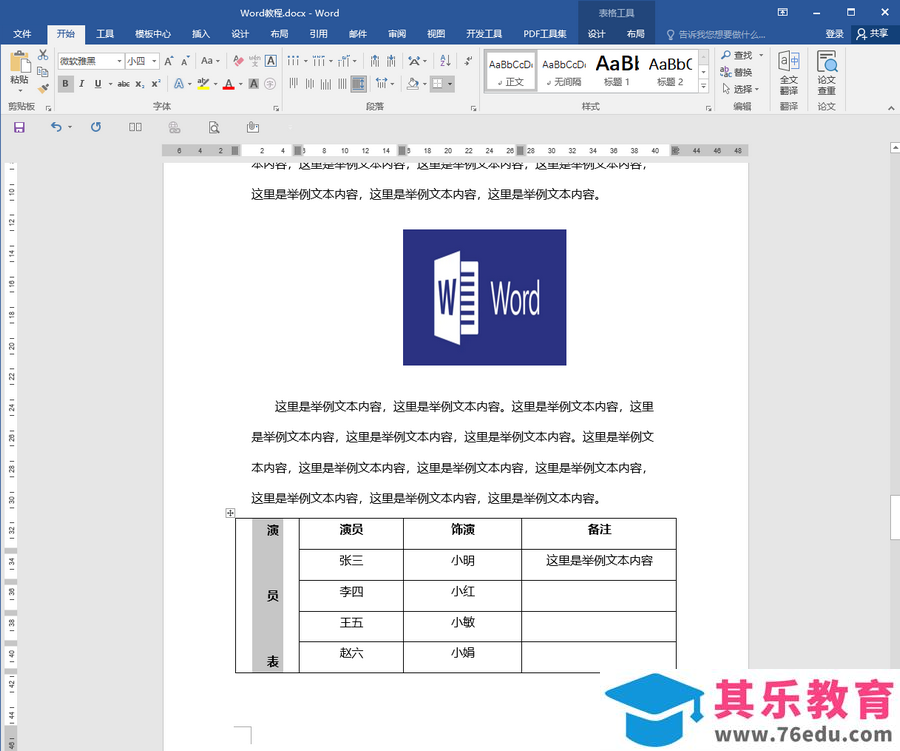The image size is (900, 751).
Task: Open the line spacing dropdown
Action: (x=385, y=84)
